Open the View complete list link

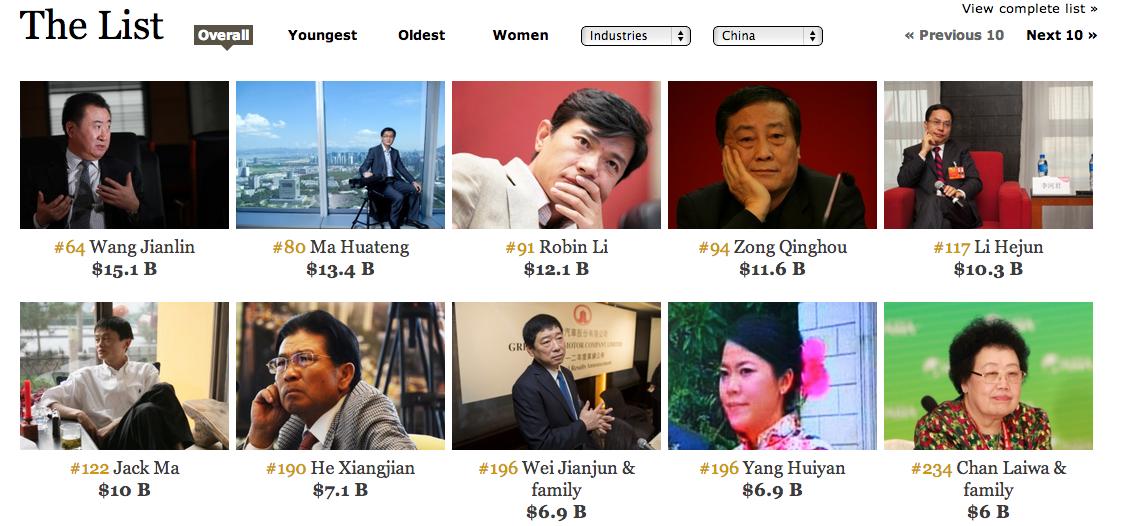pyautogui.click(x=1029, y=9)
